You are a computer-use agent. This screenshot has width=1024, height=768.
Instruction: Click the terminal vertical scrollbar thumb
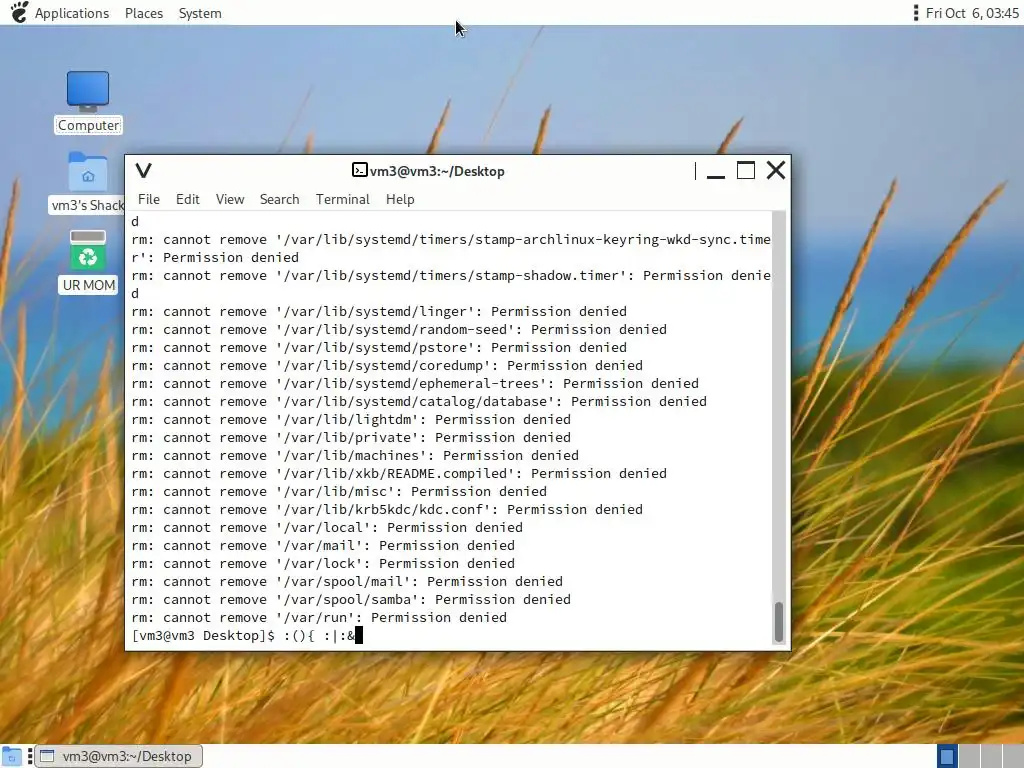click(778, 622)
